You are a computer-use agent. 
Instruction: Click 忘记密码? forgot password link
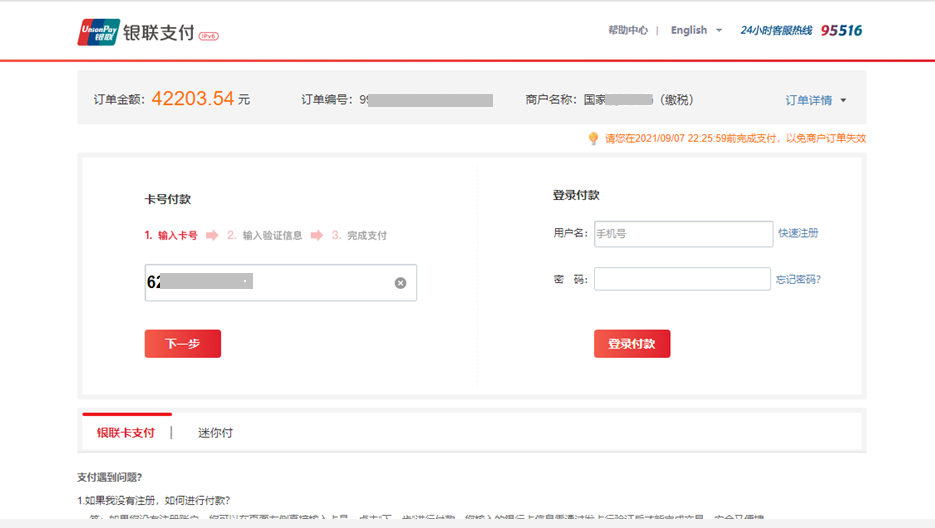tap(798, 279)
